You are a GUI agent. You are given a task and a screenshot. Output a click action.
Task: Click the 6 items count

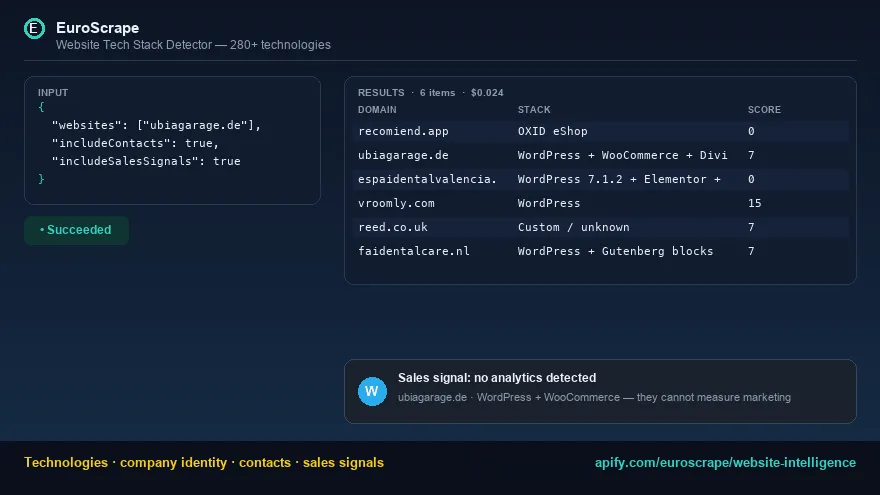tap(437, 93)
